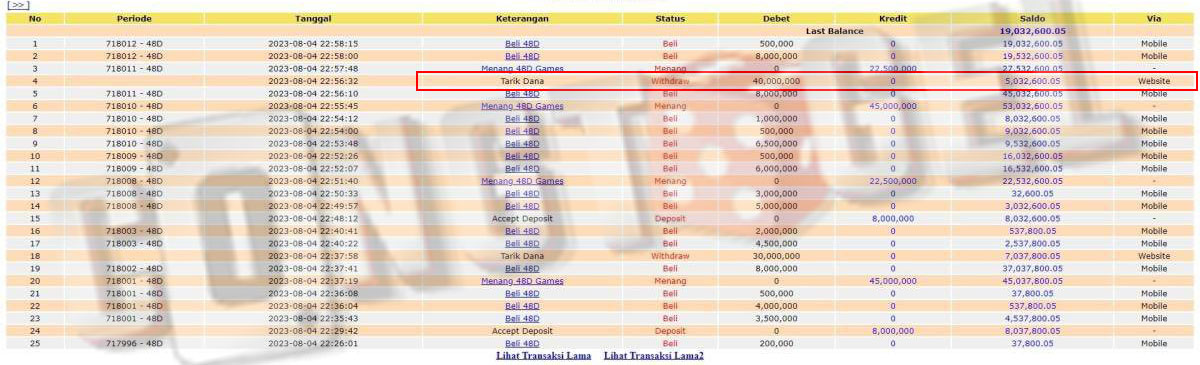Click the Last Balance 19,032,600.05 value
Viewport: 1200px width, 365px height.
pos(1032,31)
